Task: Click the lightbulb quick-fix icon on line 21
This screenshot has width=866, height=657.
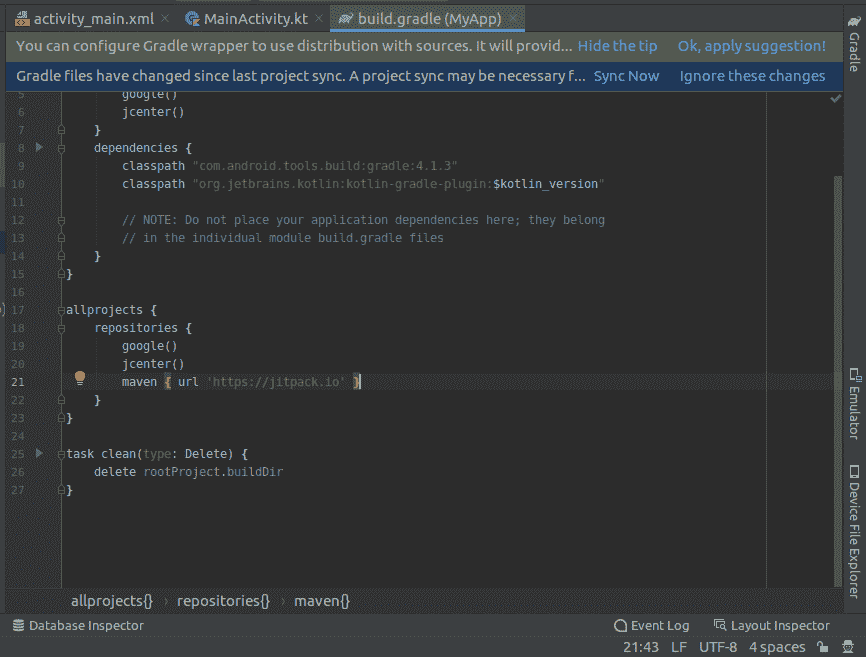Action: point(80,379)
